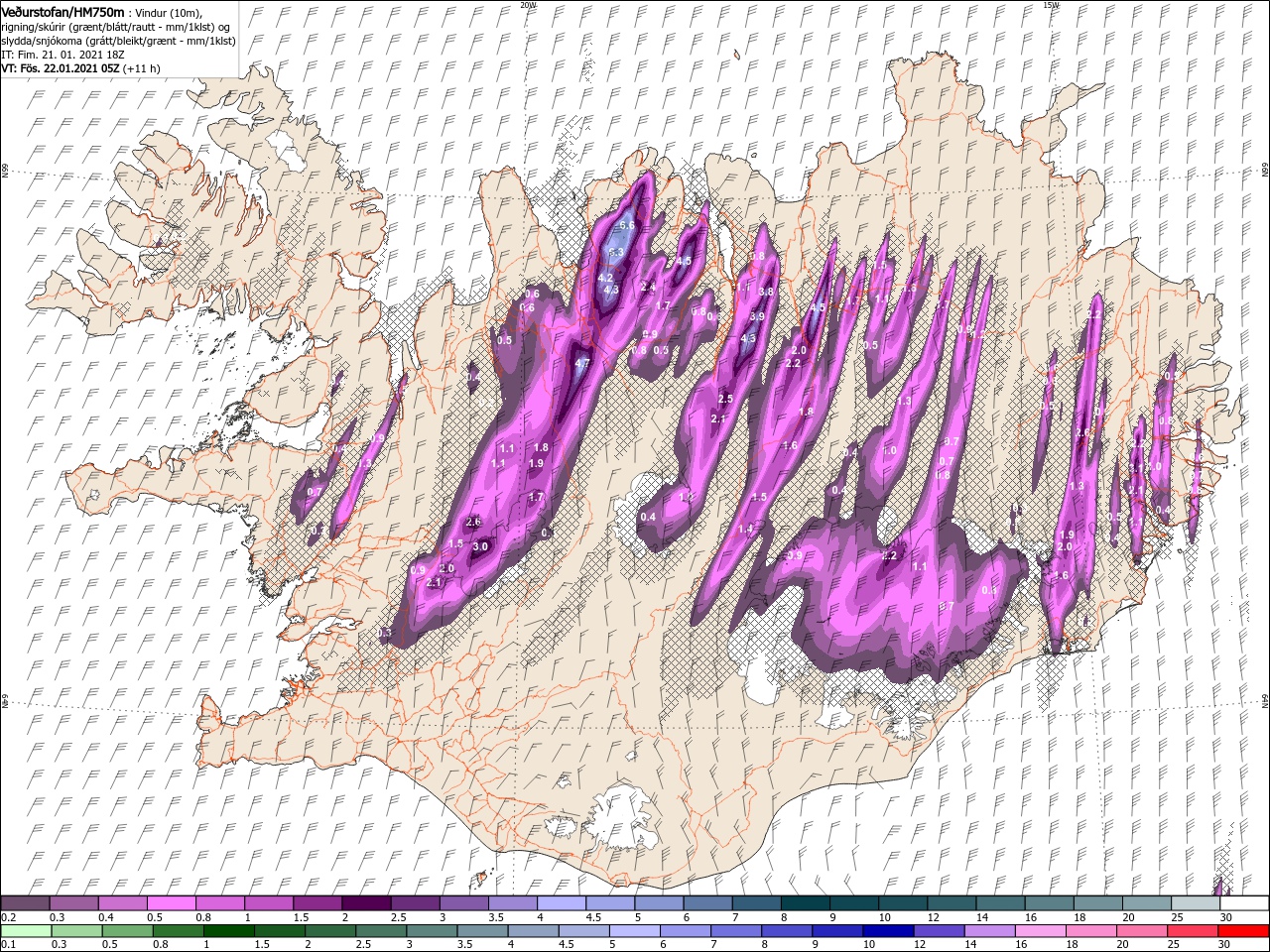Click the '3.8' snowfall value on the map
1270x952 pixels.
coord(765,292)
